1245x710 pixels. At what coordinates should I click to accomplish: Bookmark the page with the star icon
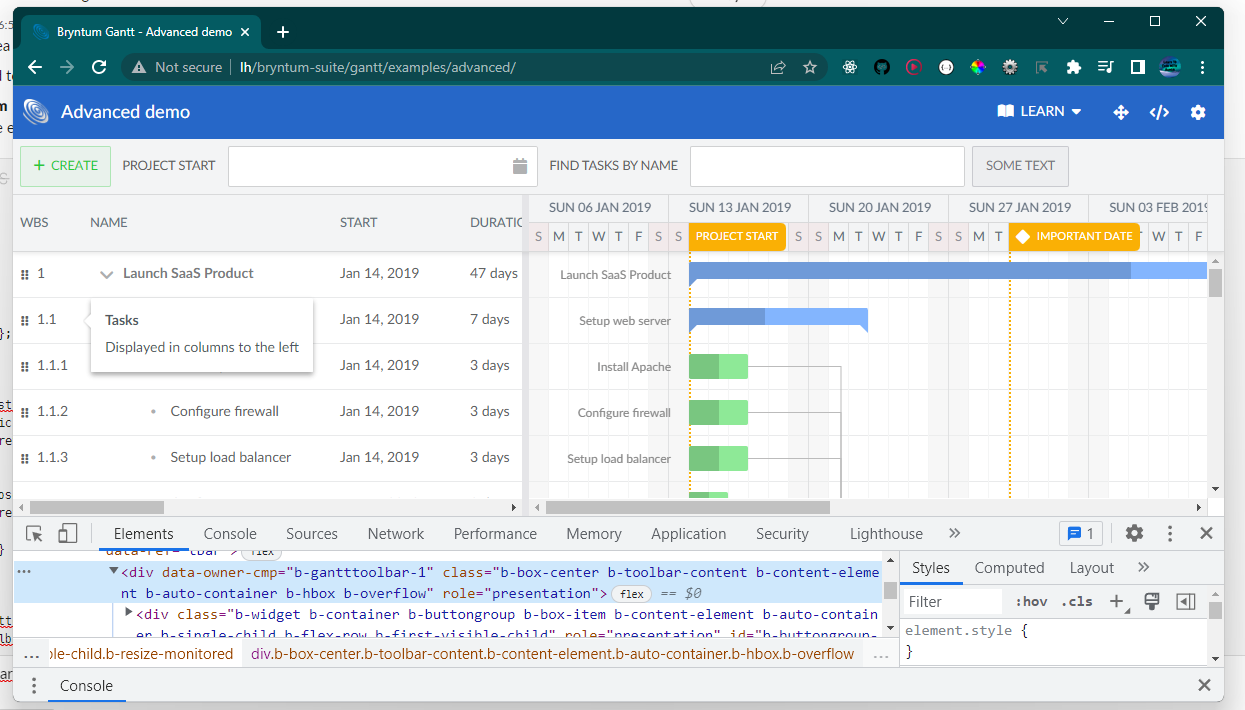point(809,67)
